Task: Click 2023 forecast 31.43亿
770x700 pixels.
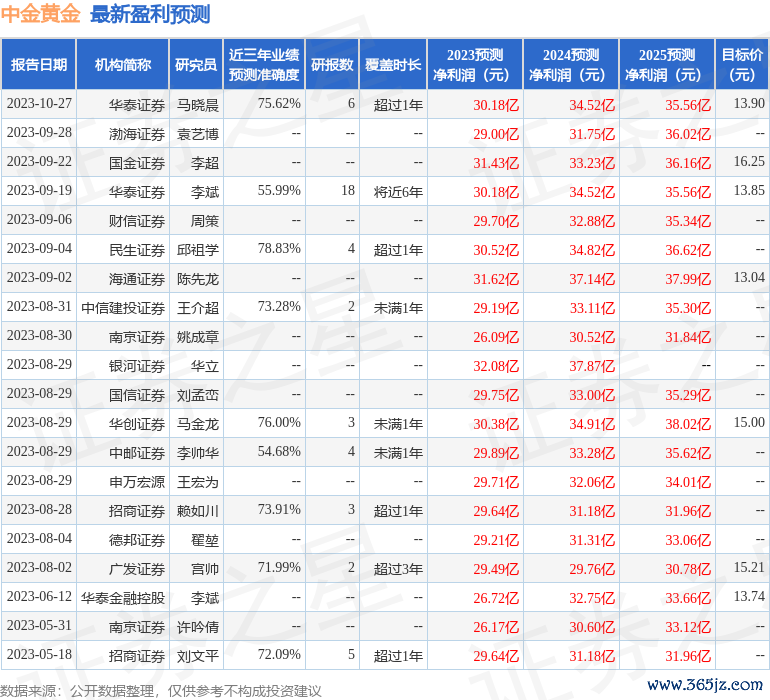Action: point(496,163)
